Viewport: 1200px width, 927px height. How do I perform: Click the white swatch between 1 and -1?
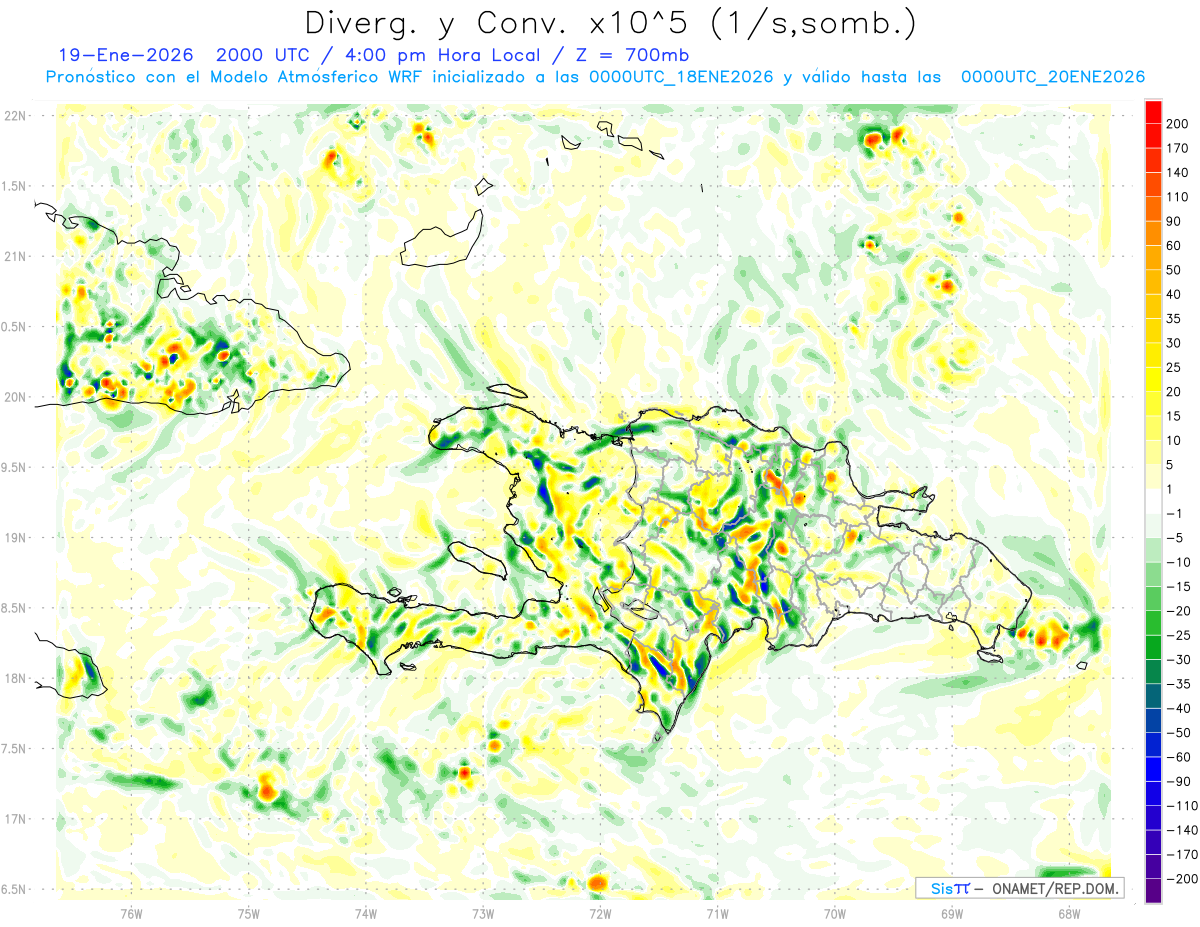pyautogui.click(x=1153, y=501)
